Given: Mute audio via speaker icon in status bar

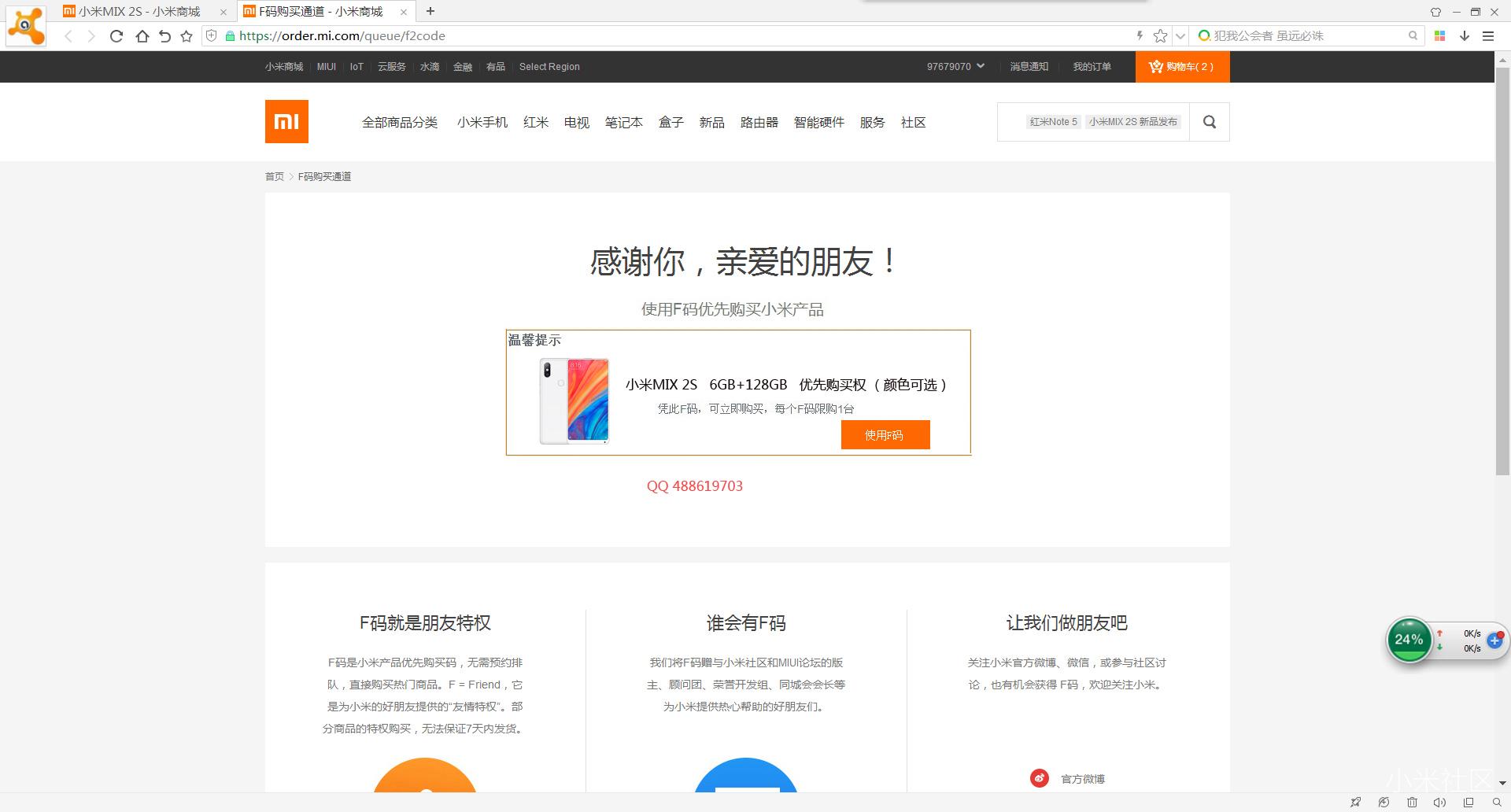Looking at the screenshot, I should tap(1440, 802).
